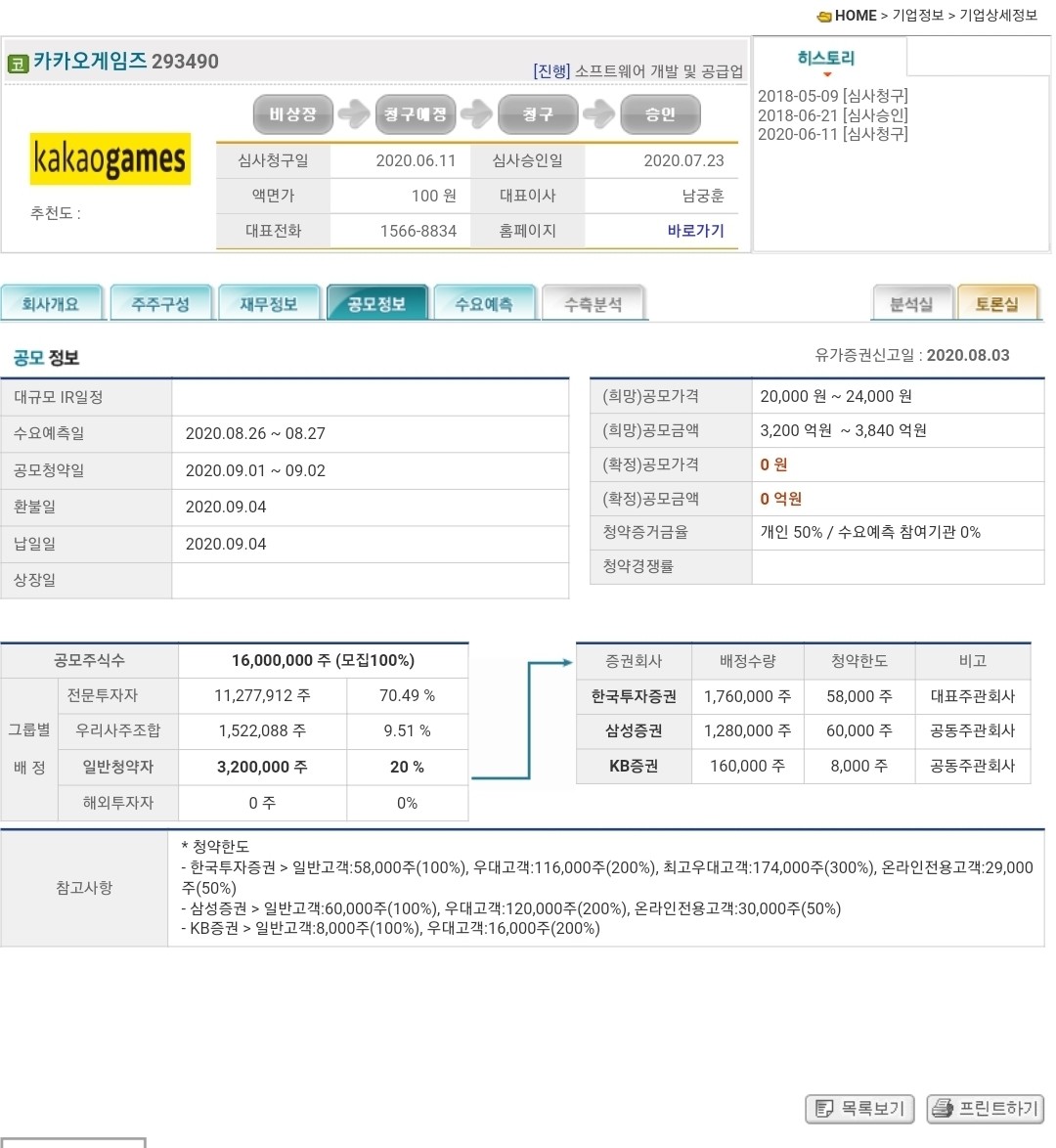Click the HOME icon in the breadcrumb
Image resolution: width=1056 pixels, height=1148 pixels.
click(824, 15)
